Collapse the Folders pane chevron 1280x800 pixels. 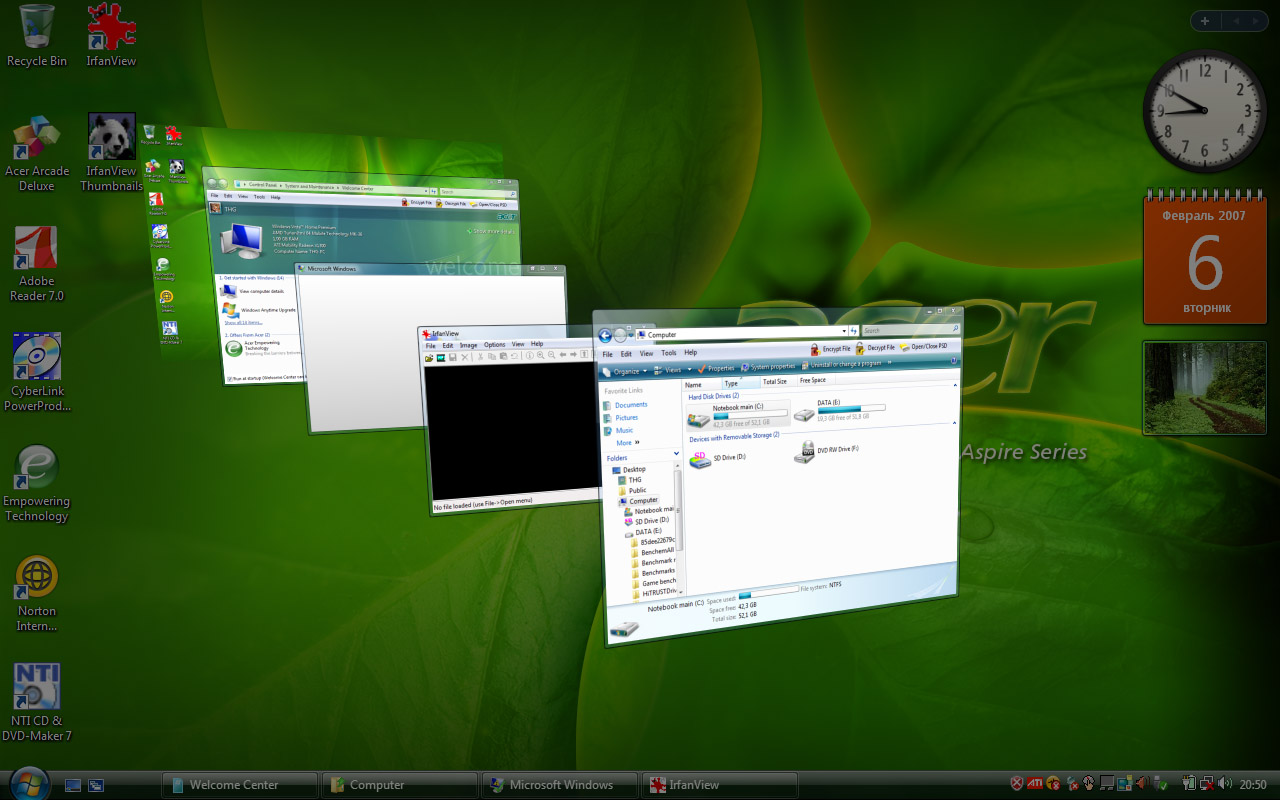point(676,455)
